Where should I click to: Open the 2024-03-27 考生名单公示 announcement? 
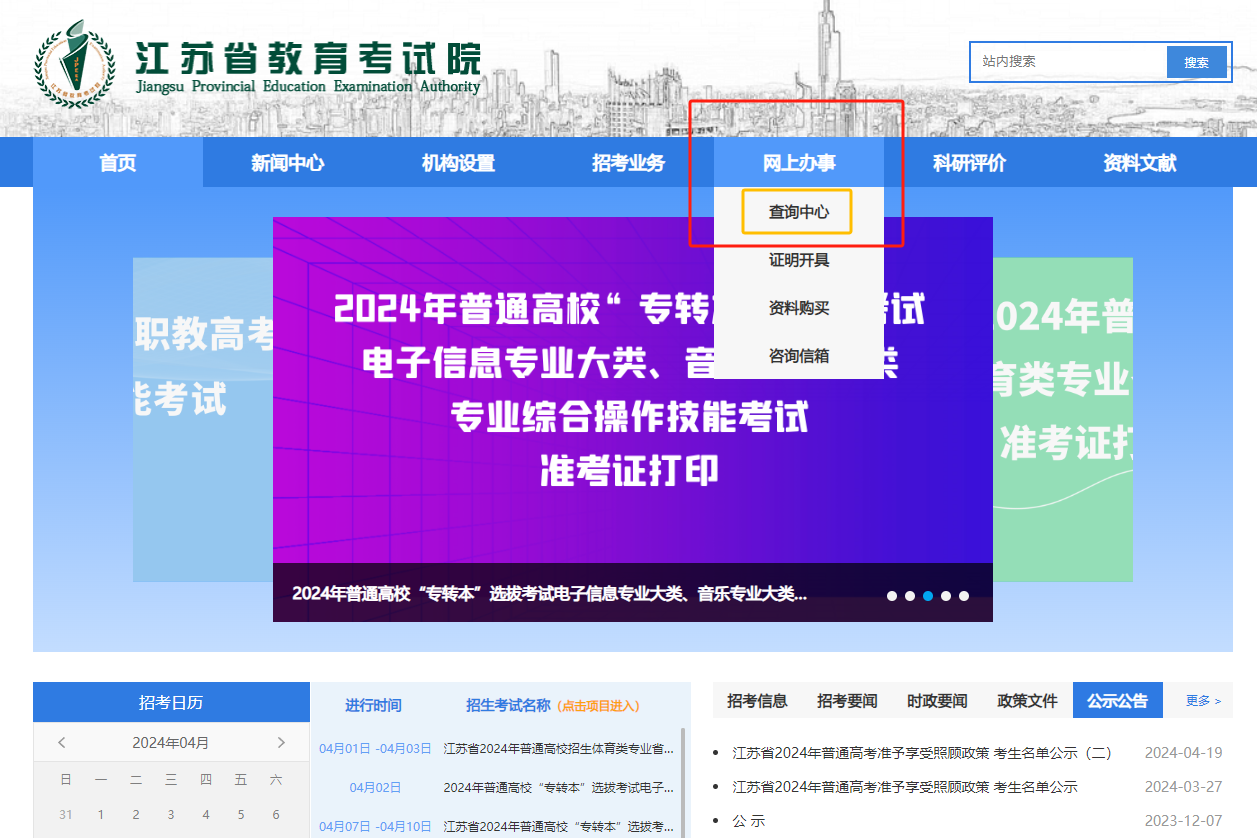905,787
